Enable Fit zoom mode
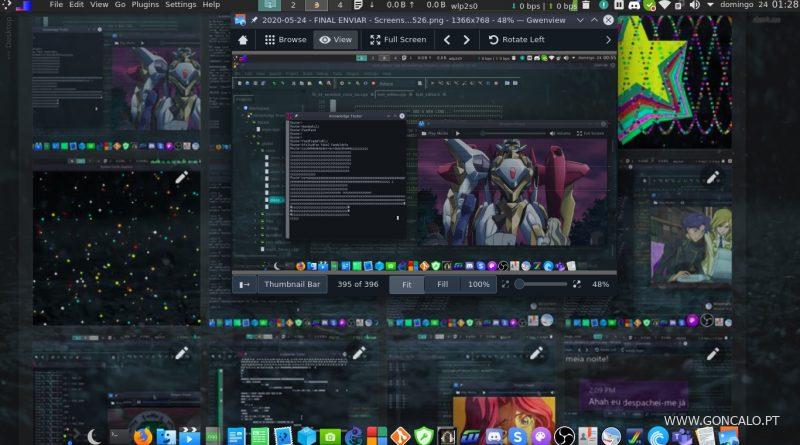The height and width of the screenshot is (445, 800). point(407,285)
